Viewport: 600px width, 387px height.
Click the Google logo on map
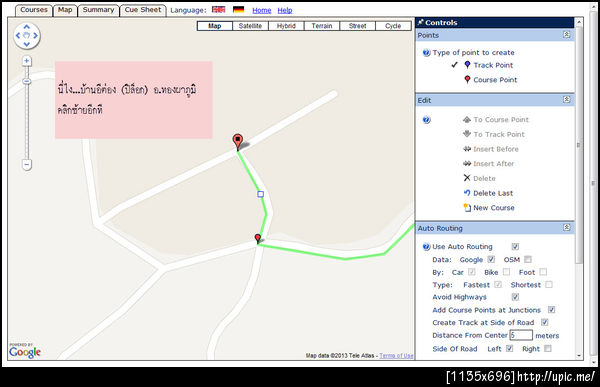pos(25,351)
